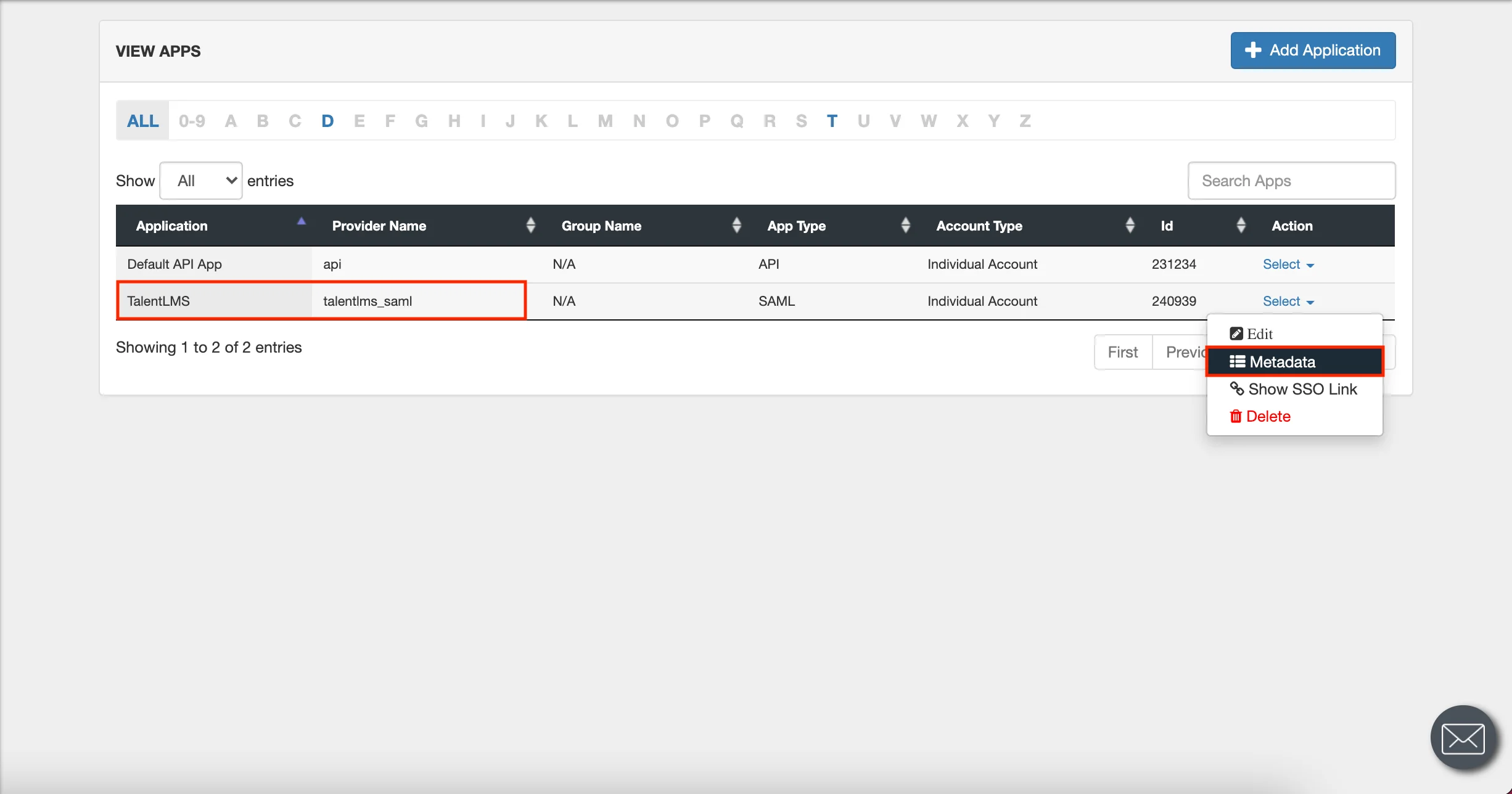1512x794 pixels.
Task: Open the mail chat icon
Action: click(1463, 738)
